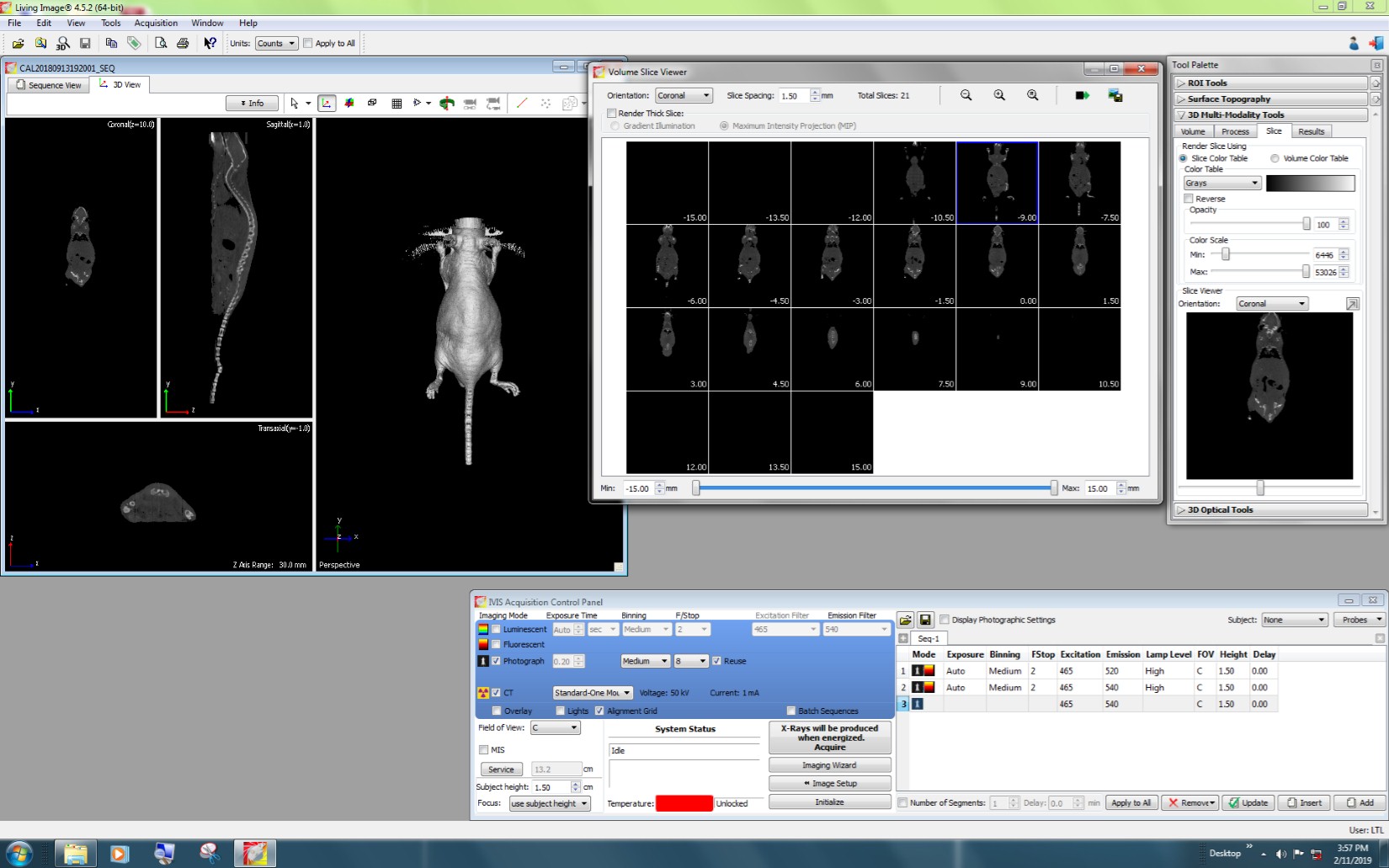Check the Batch Sequences checkbox
This screenshot has height=868, width=1389.
(791, 711)
